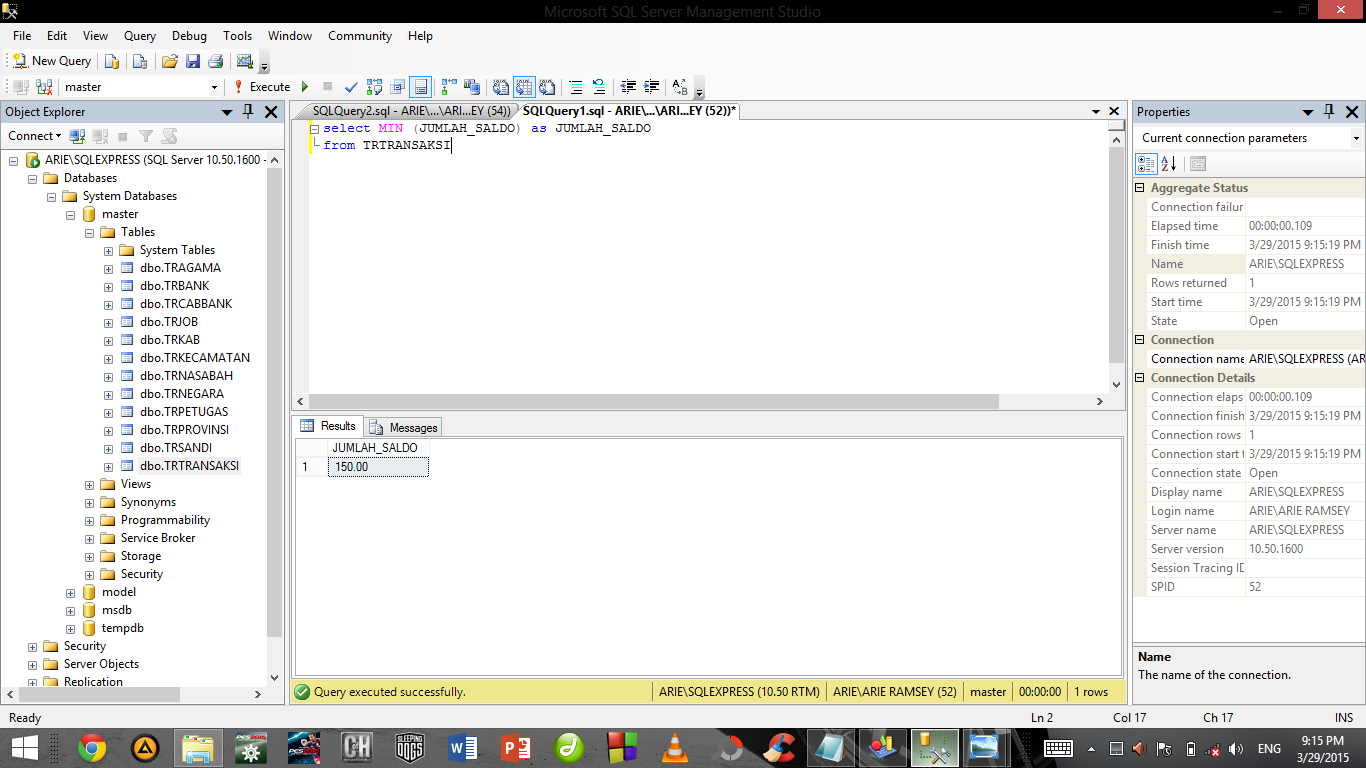Expand the tempdb database node
1366x768 pixels.
coord(70,628)
